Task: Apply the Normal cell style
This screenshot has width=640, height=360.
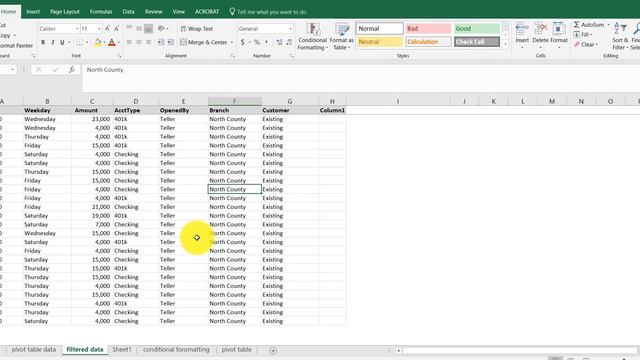Action: click(x=380, y=29)
